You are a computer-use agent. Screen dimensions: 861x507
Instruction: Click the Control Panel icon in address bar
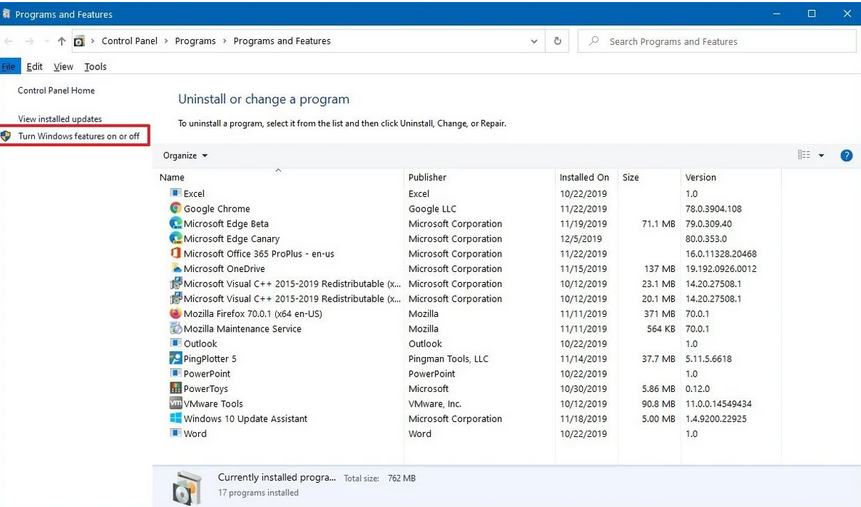(79, 41)
